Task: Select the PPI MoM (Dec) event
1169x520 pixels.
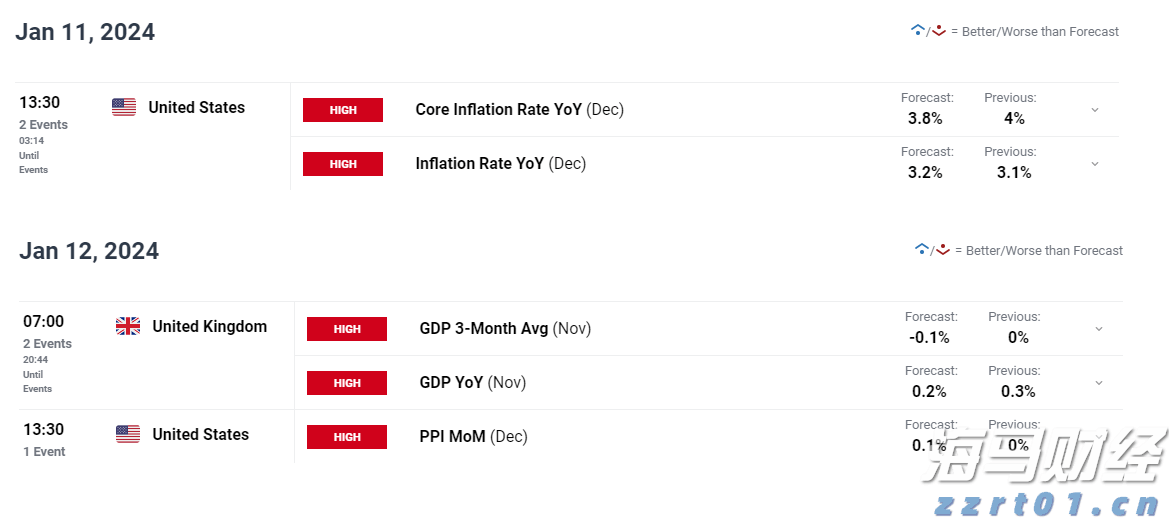Action: click(473, 437)
